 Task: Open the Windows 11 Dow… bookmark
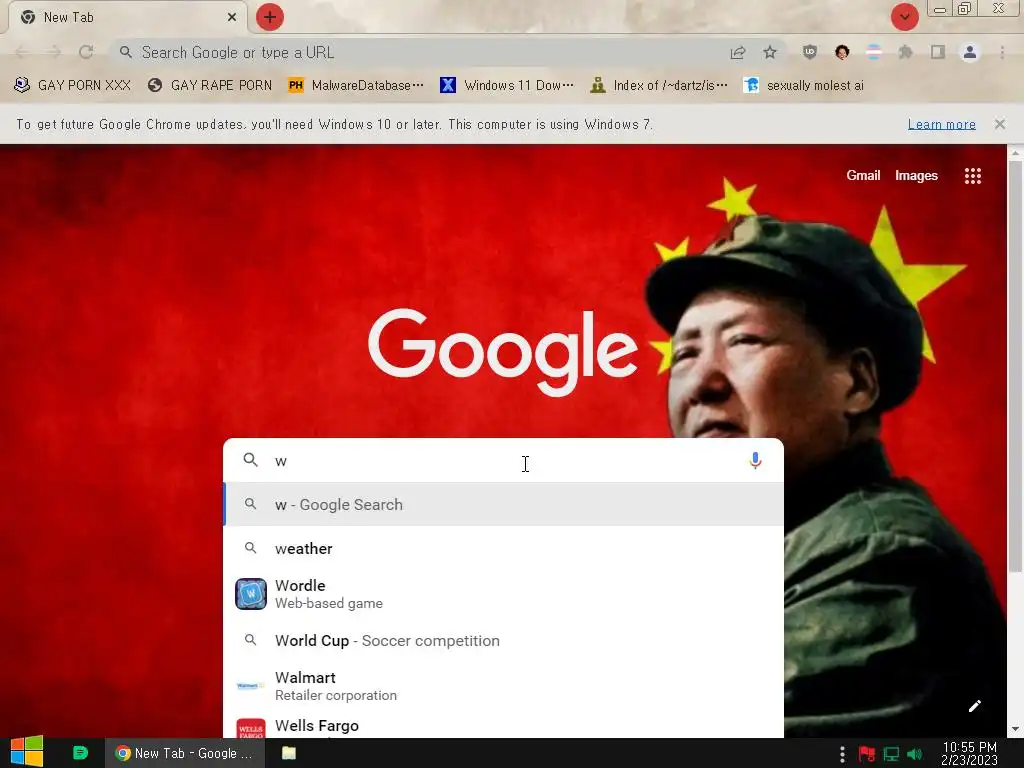(507, 85)
